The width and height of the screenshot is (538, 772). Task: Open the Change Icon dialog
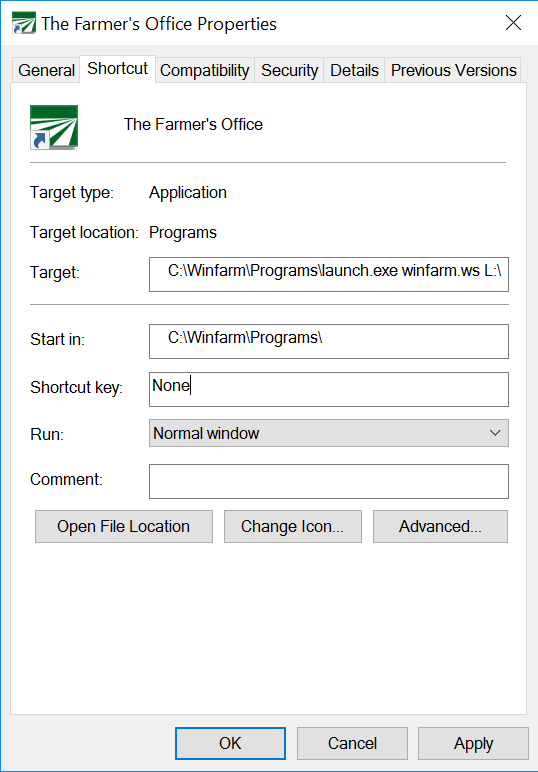pos(292,527)
